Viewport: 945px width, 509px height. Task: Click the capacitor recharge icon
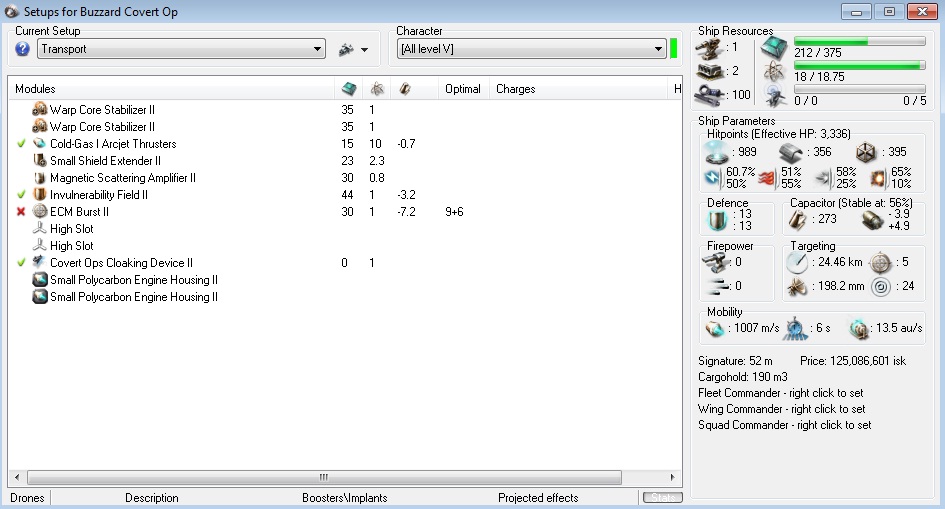pos(872,220)
